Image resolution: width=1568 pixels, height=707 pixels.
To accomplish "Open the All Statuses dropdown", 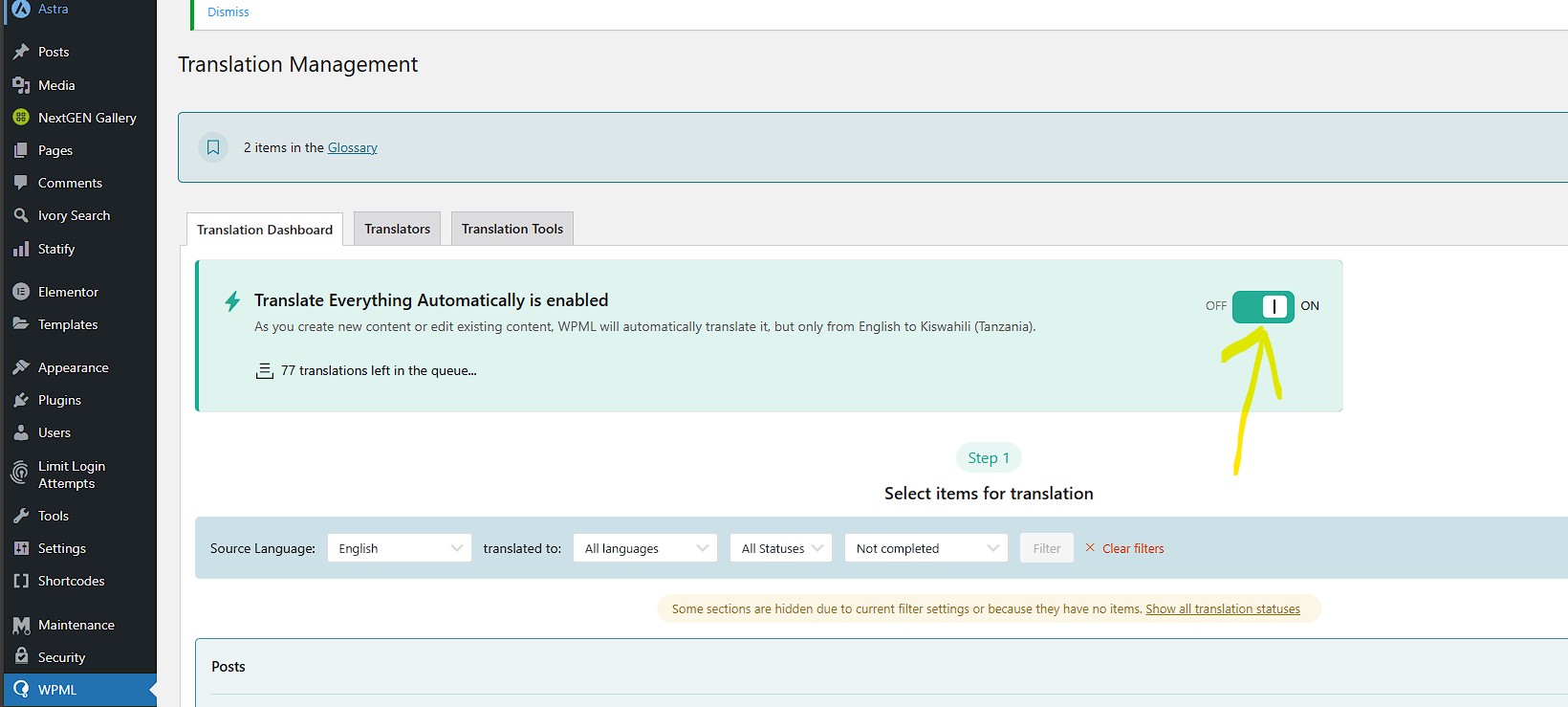I will pos(781,548).
